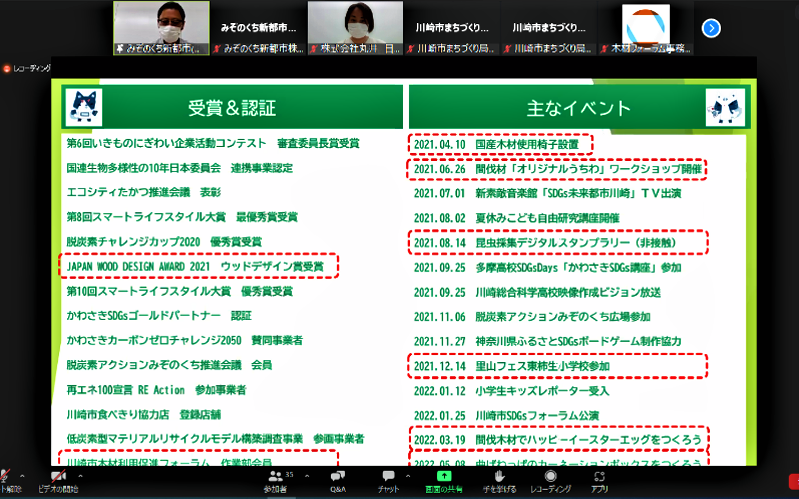Click the cat mascot image in 受賞&認証 header

pos(84,108)
